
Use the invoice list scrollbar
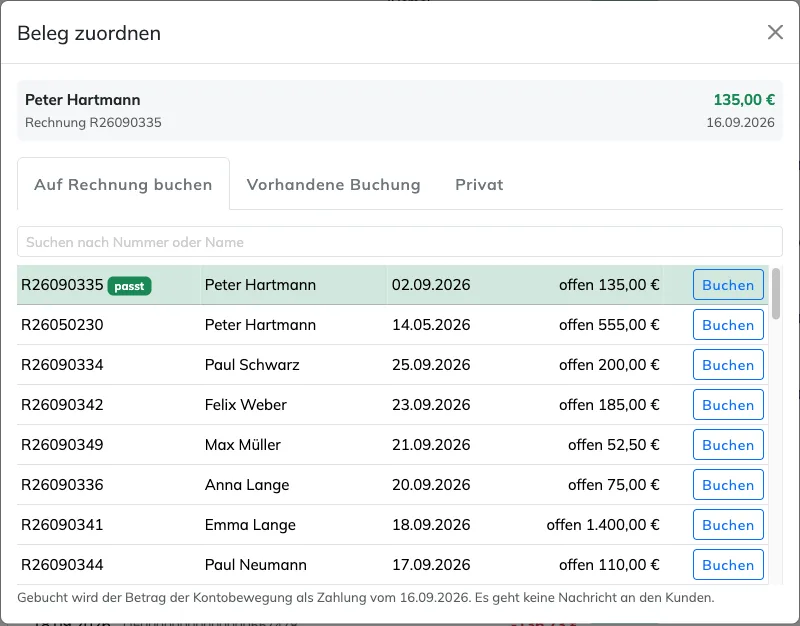(776, 294)
